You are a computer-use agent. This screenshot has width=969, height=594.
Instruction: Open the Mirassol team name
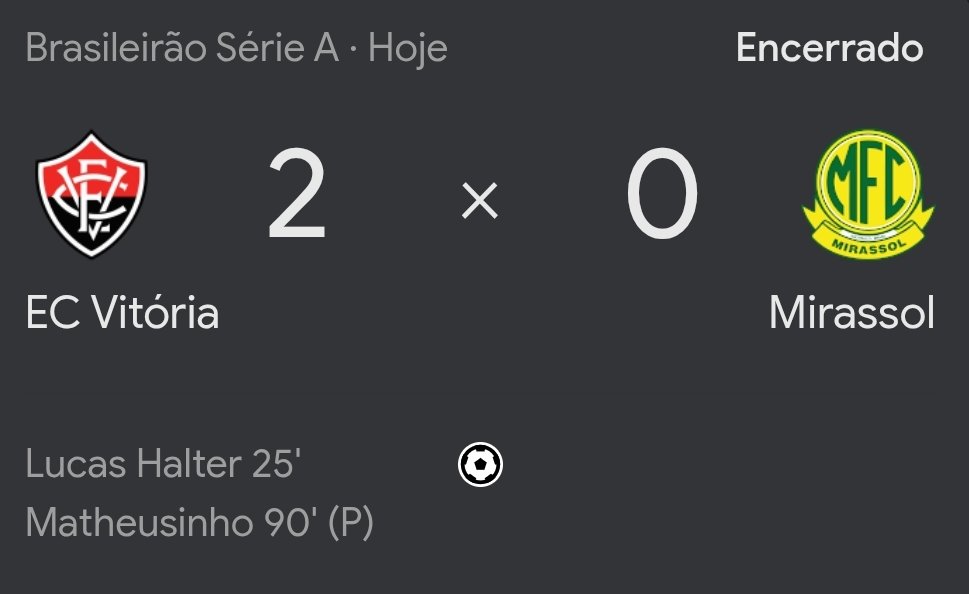(x=851, y=313)
